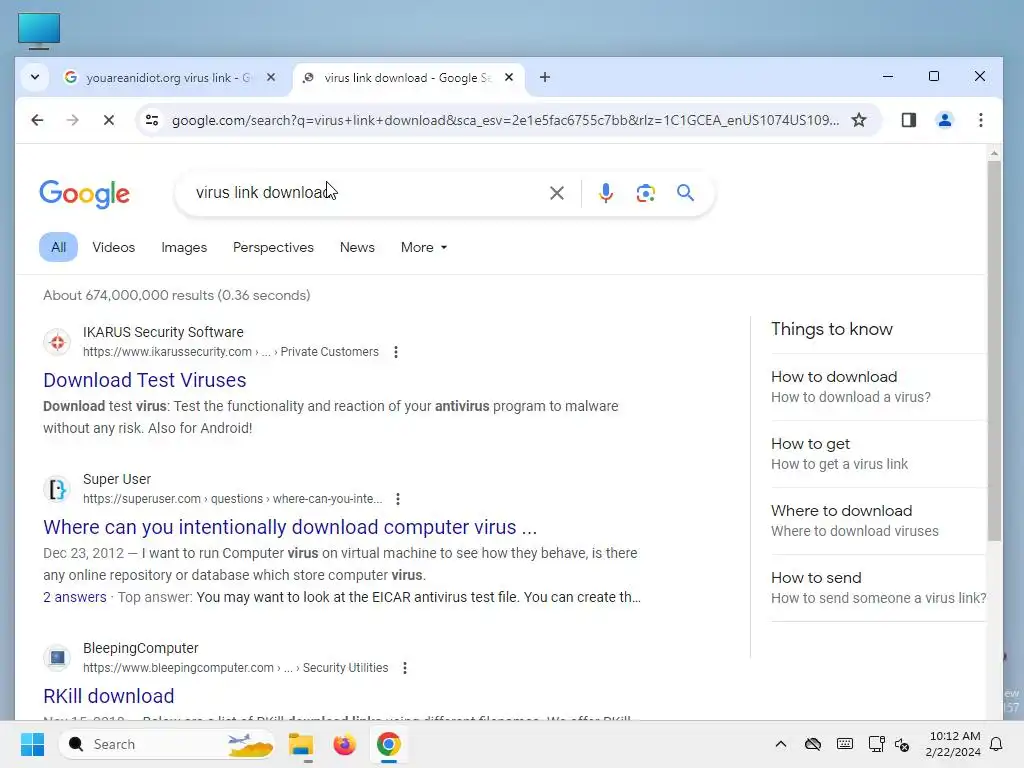
Task: Stop loading the page
Action: pyautogui.click(x=108, y=120)
